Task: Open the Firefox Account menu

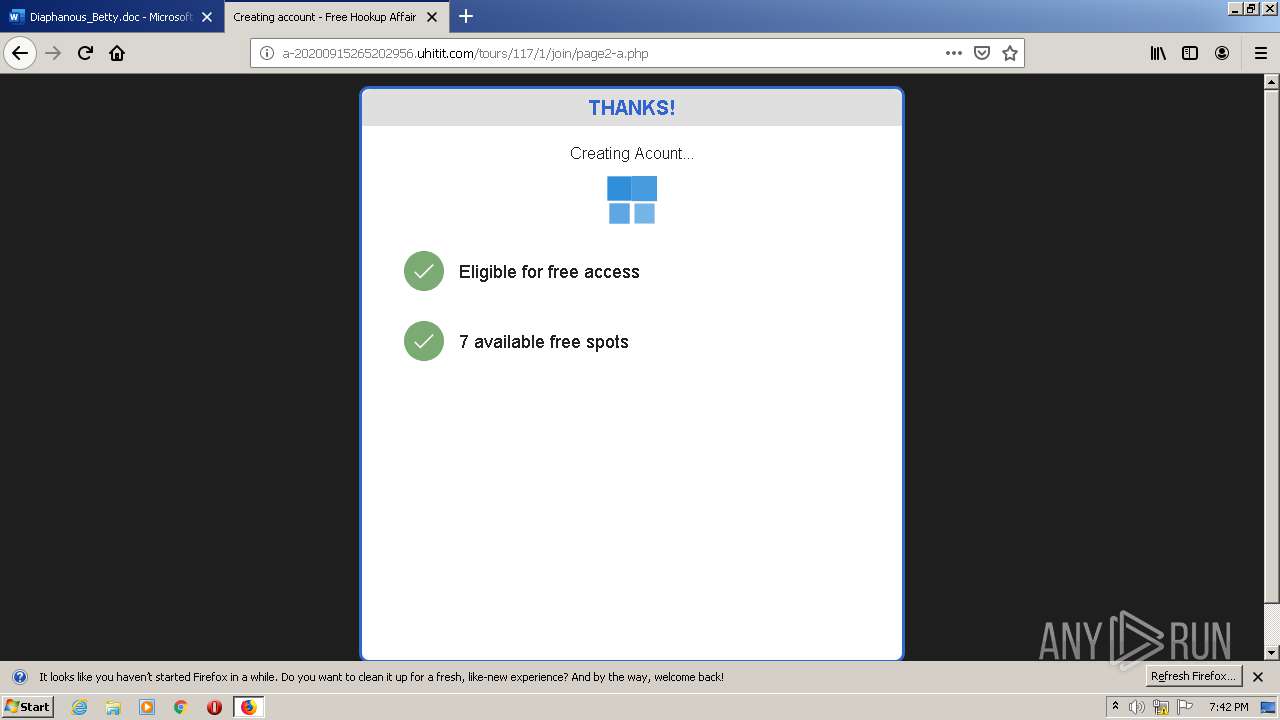Action: (x=1222, y=53)
